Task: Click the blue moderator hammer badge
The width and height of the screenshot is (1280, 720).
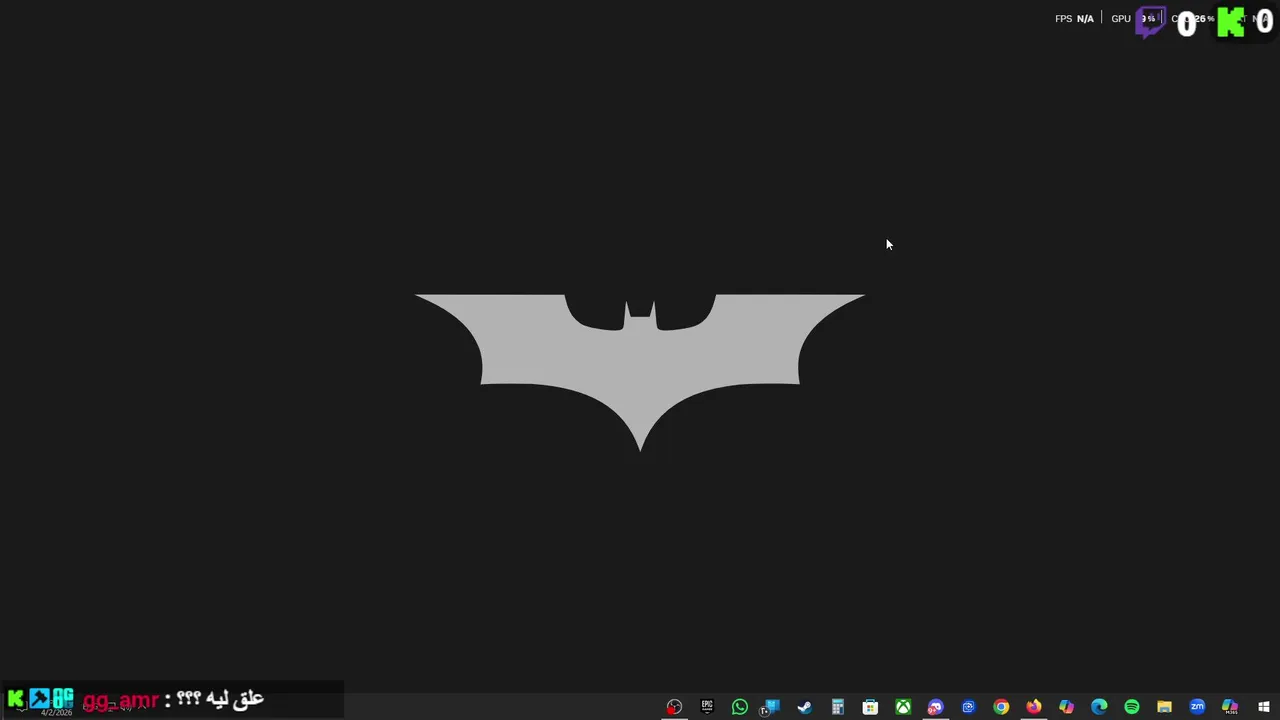Action: click(x=39, y=698)
